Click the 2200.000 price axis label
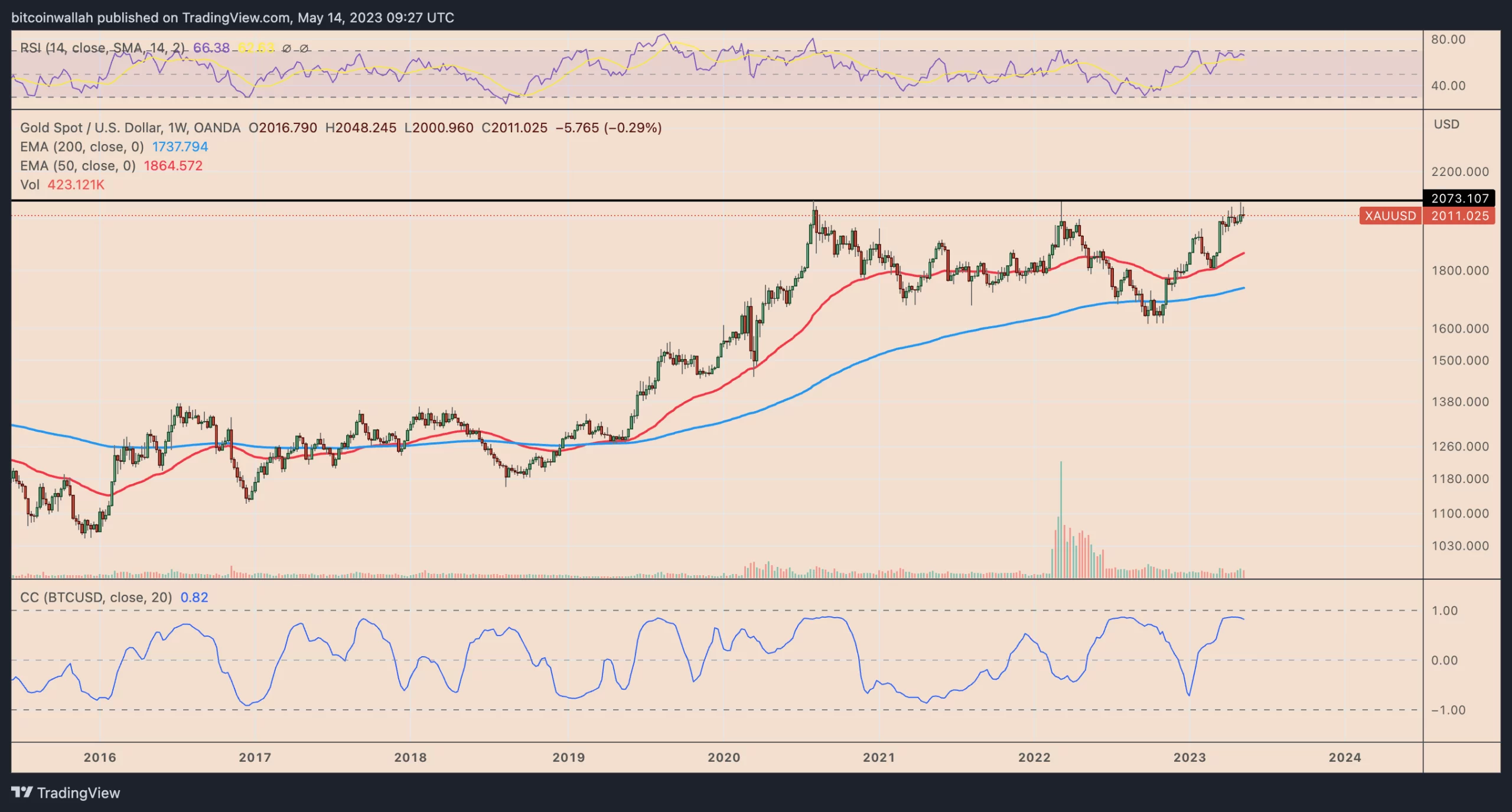1512x812 pixels. click(x=1459, y=172)
